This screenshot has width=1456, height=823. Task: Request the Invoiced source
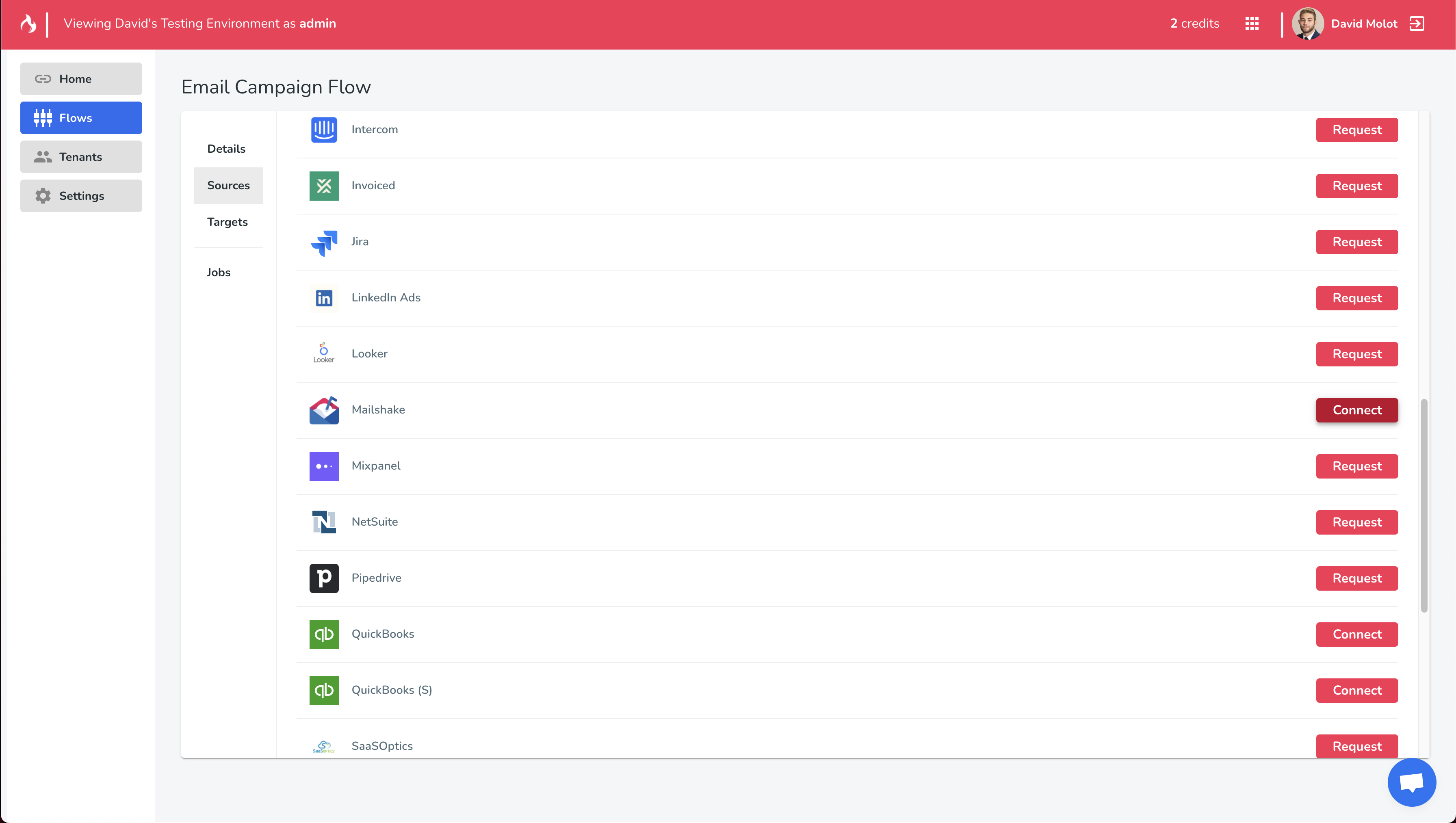(x=1356, y=186)
